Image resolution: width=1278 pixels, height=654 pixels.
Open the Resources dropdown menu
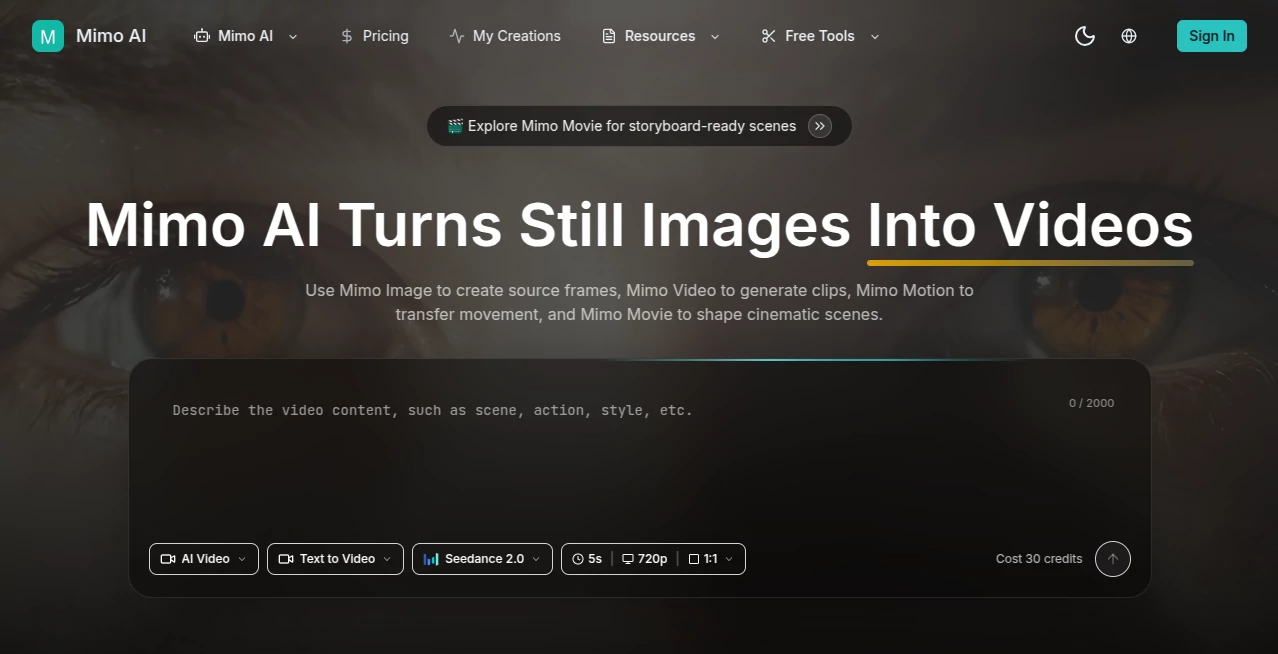[660, 36]
